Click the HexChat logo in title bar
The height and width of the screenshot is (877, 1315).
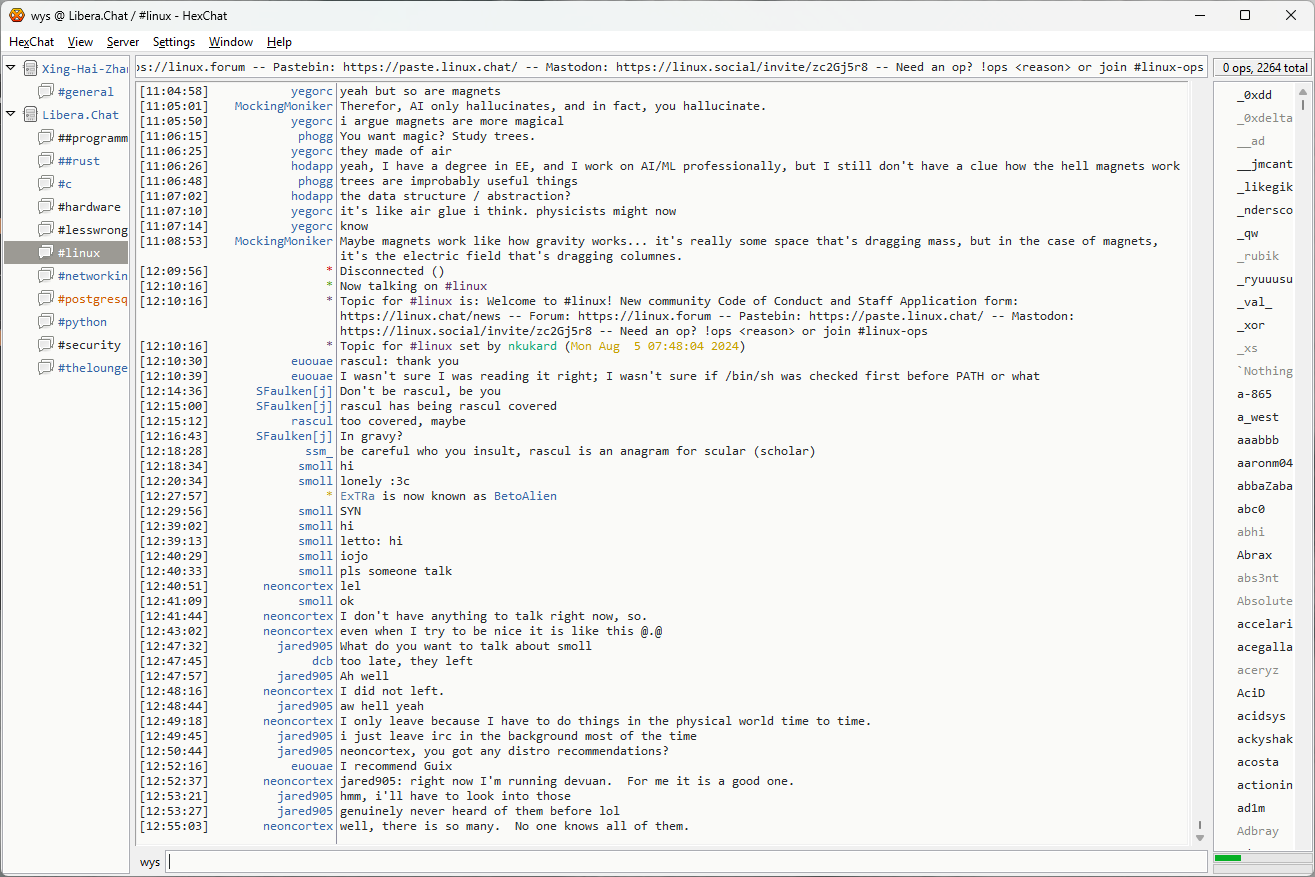pyautogui.click(x=16, y=15)
